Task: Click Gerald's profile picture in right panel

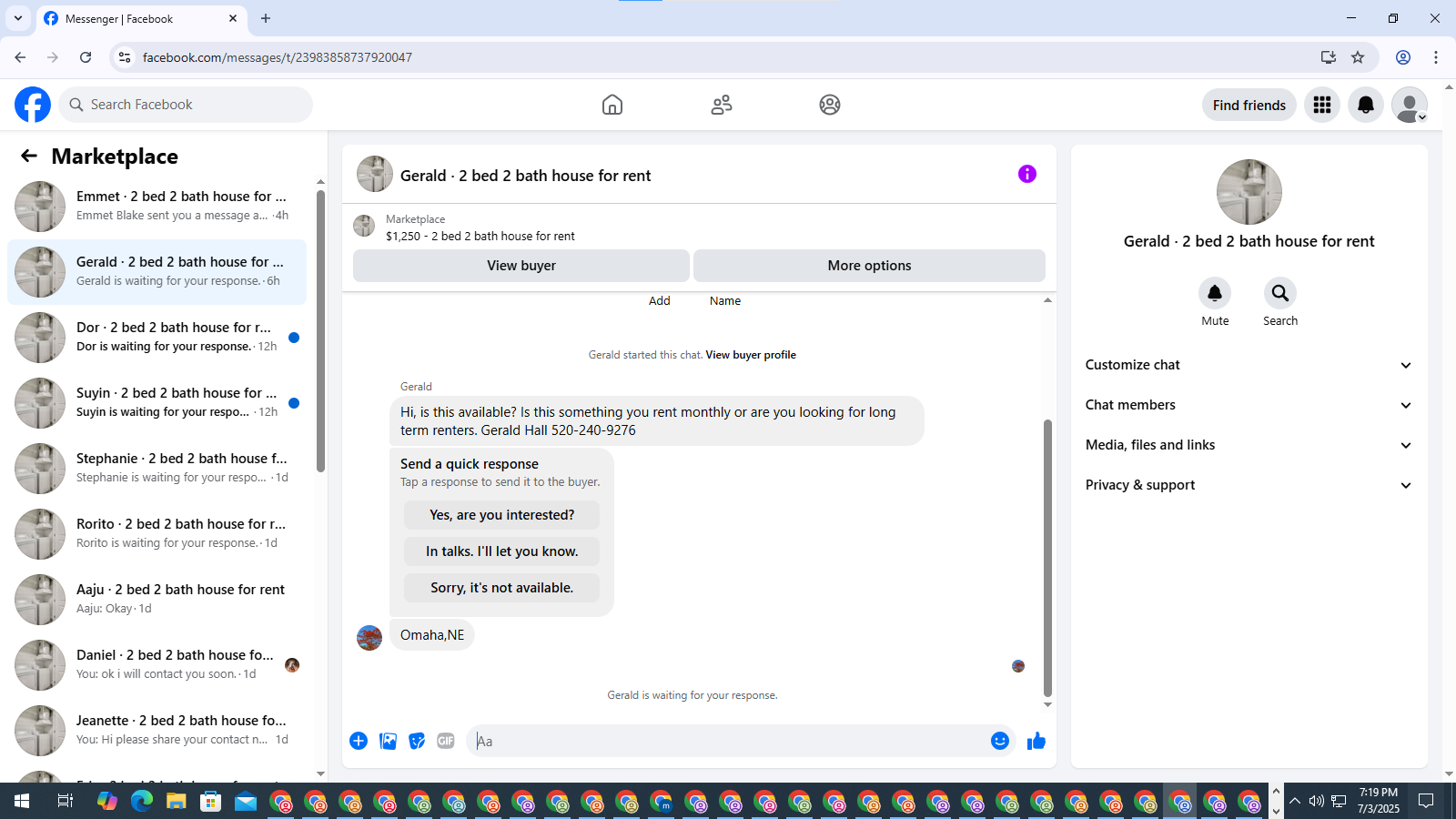Action: tap(1249, 192)
